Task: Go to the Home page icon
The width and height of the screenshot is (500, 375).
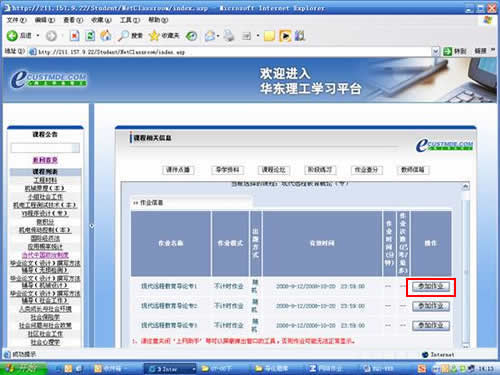Action: pyautogui.click(x=106, y=35)
